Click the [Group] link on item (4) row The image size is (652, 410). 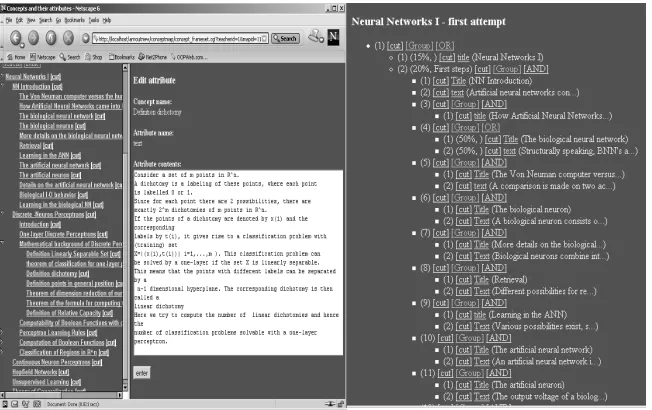(465, 128)
